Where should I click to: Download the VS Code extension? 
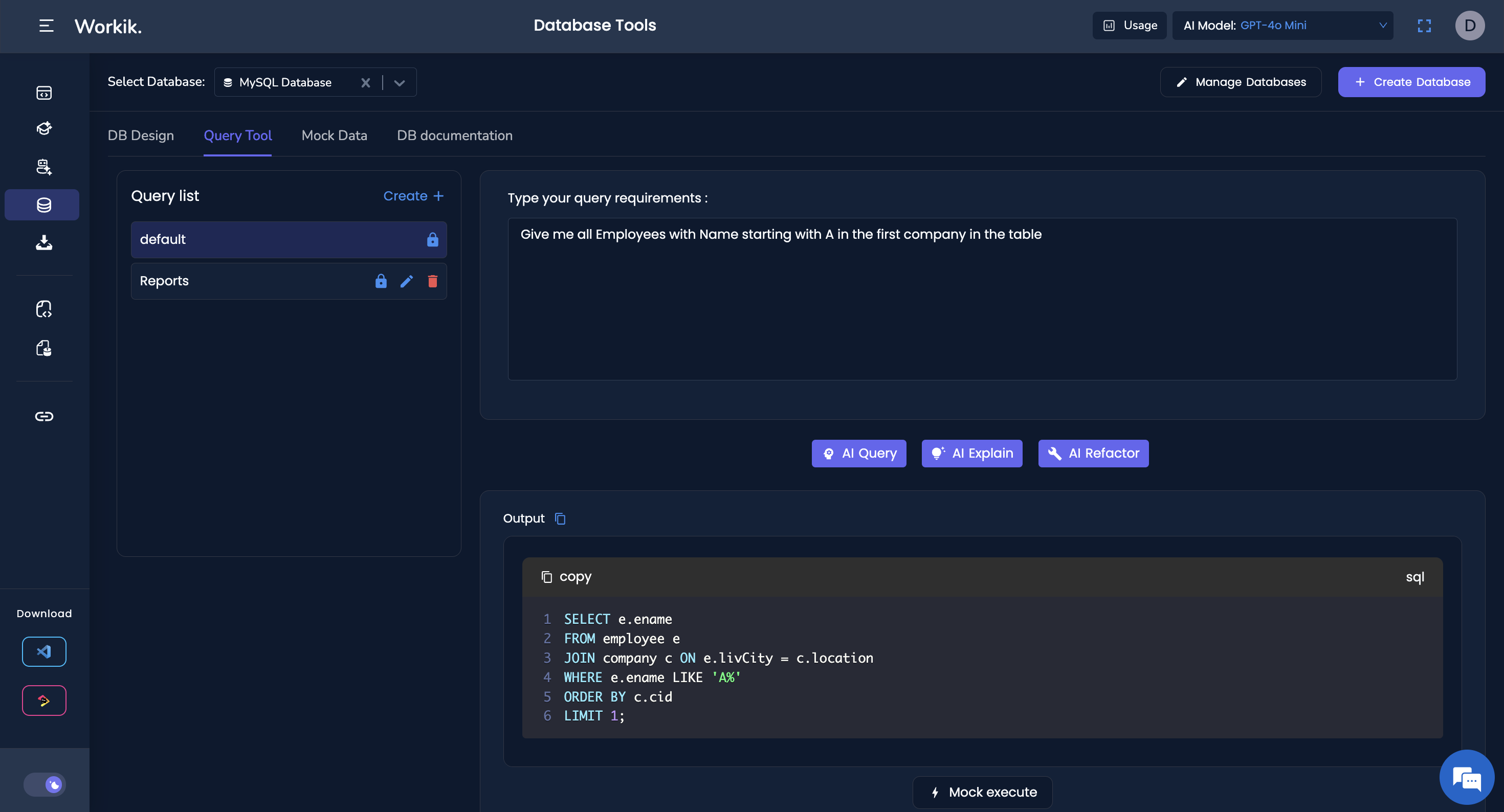tap(44, 651)
